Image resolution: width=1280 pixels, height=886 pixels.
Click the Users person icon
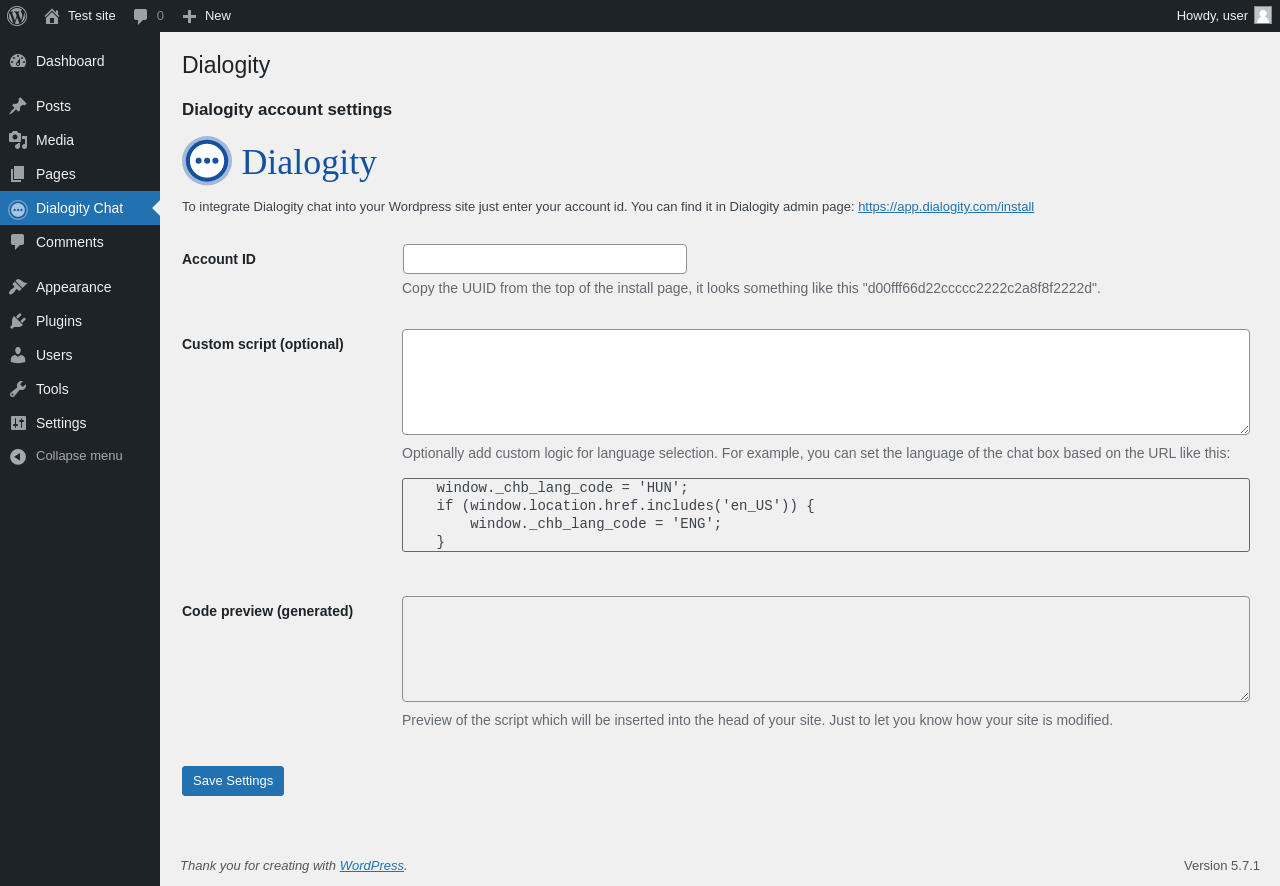pyautogui.click(x=18, y=355)
